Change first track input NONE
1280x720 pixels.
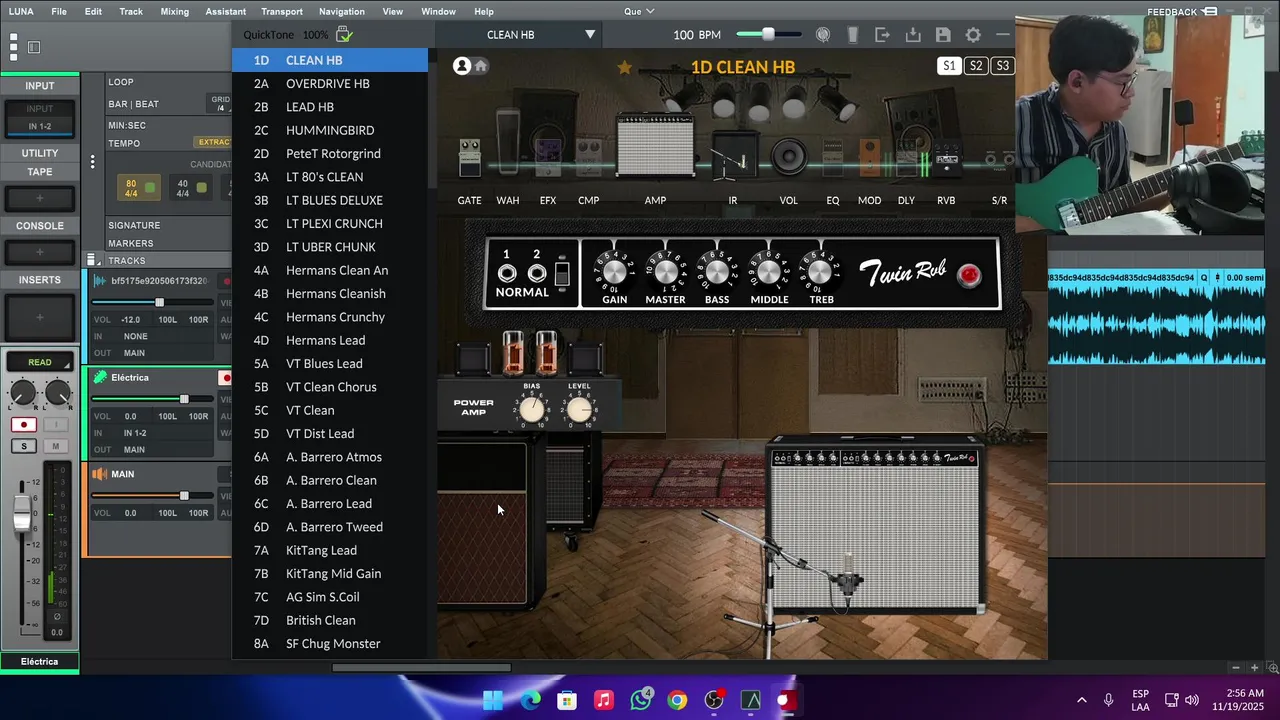(x=136, y=336)
